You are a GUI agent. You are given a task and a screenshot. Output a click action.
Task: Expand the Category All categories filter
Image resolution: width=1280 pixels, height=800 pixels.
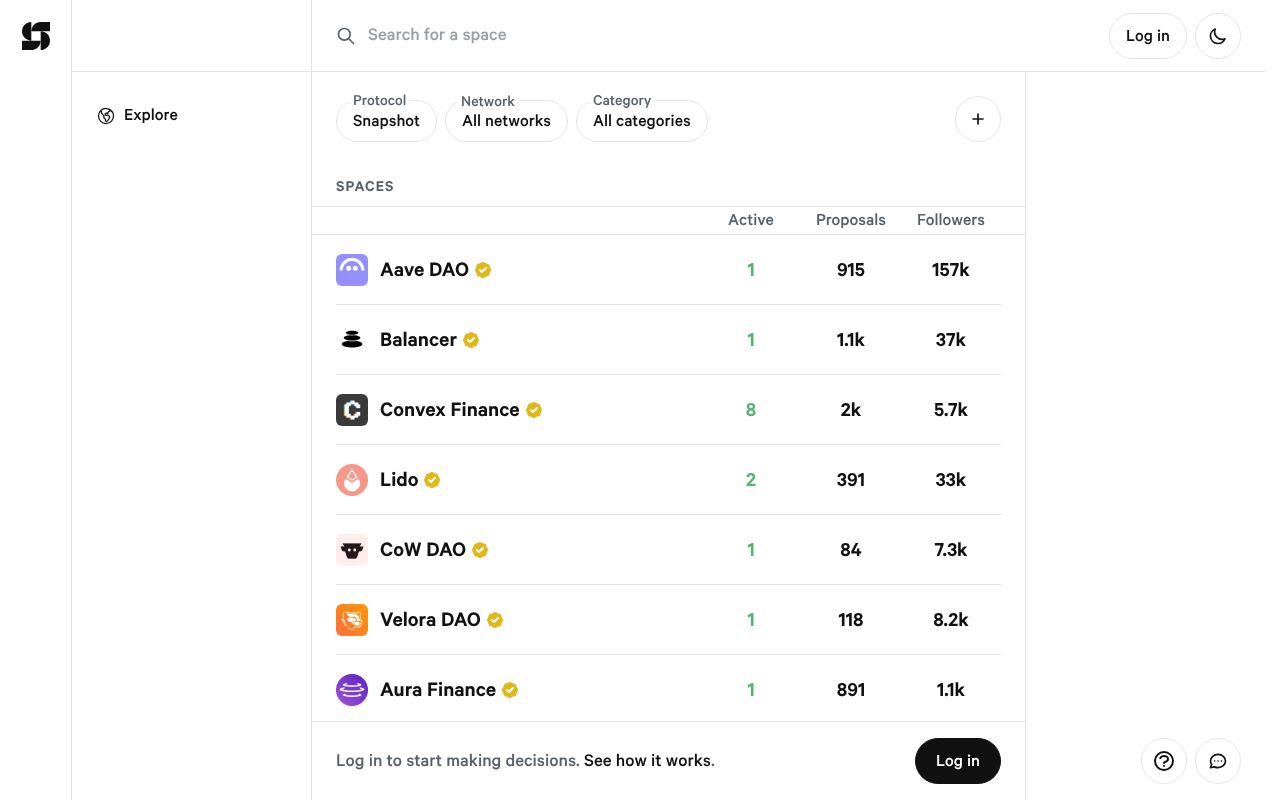[x=641, y=121]
